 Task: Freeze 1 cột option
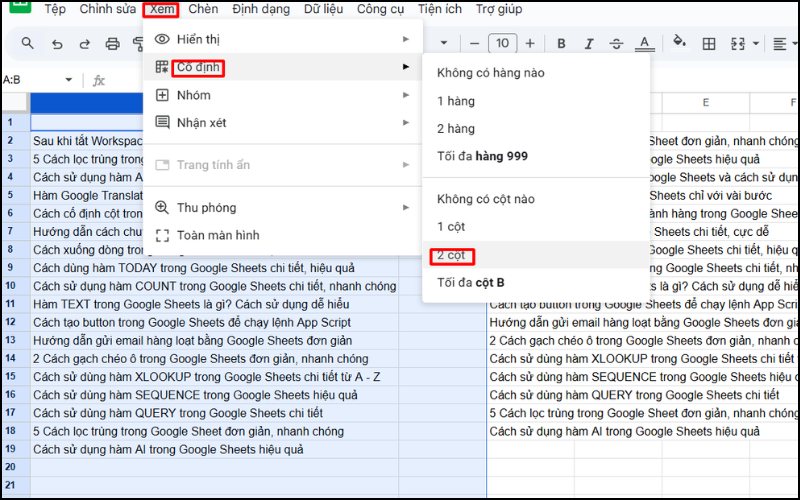click(x=536, y=227)
